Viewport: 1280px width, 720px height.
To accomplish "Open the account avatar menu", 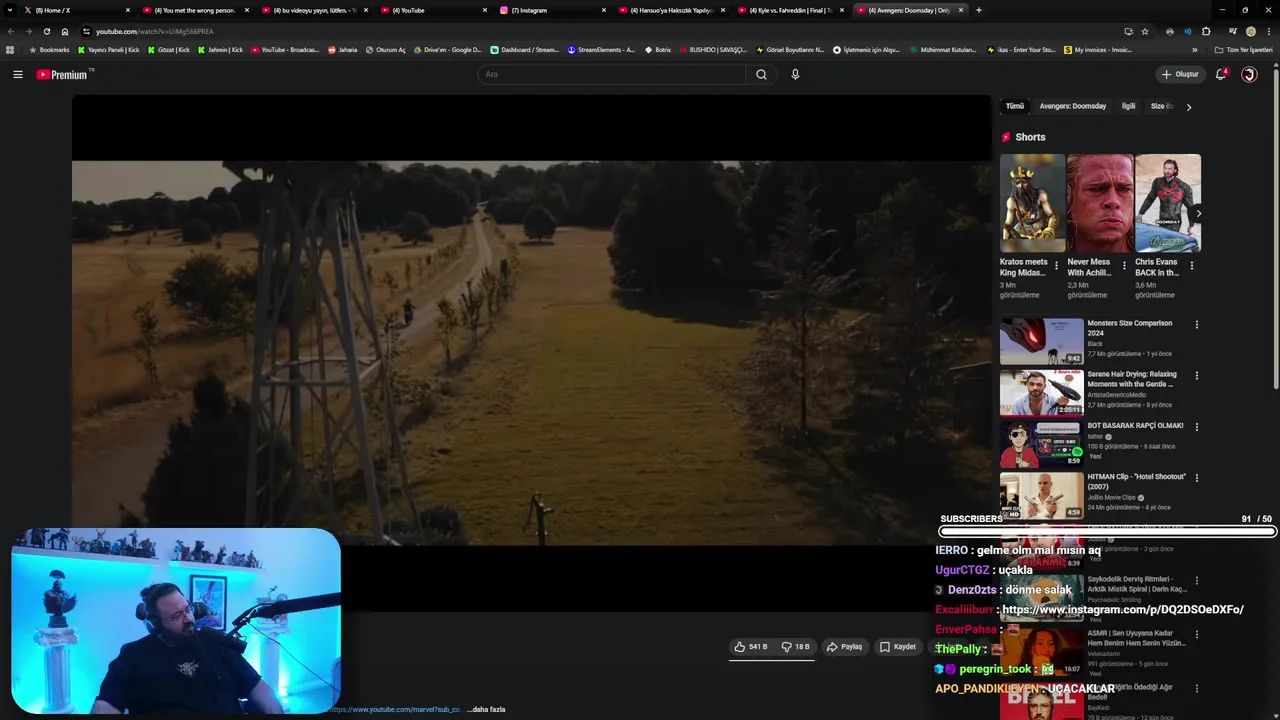I will point(1249,74).
